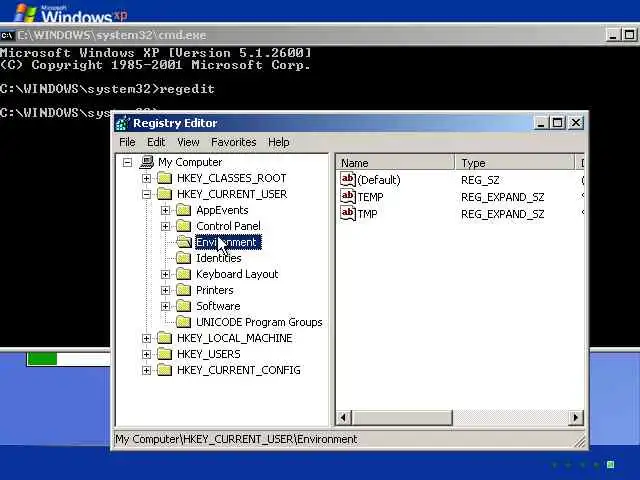Expand HKEY_CLASSES_ROOT with its plus box
640x480 pixels.
[146, 178]
